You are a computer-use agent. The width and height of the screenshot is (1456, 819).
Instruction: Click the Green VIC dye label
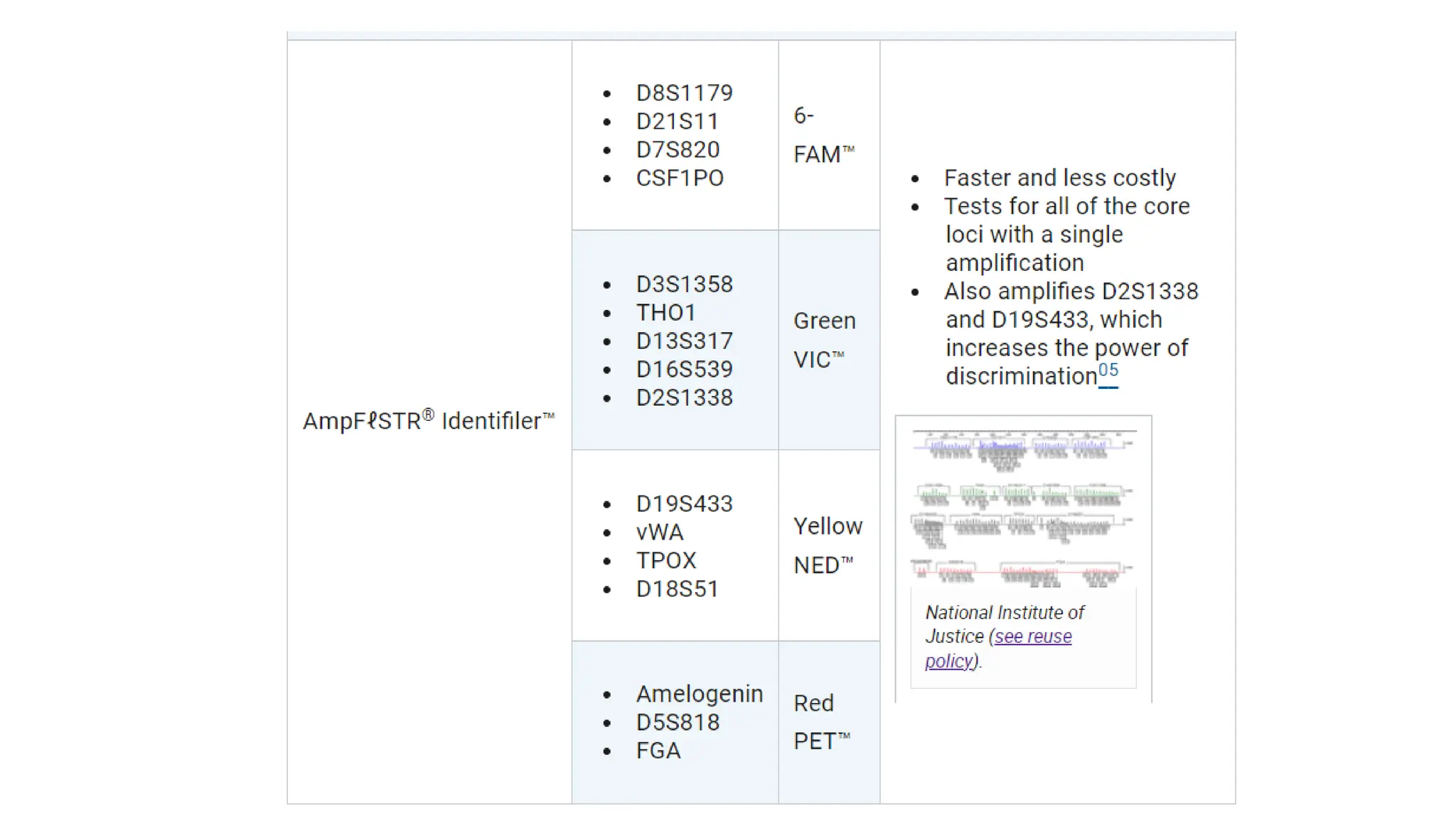(x=824, y=341)
